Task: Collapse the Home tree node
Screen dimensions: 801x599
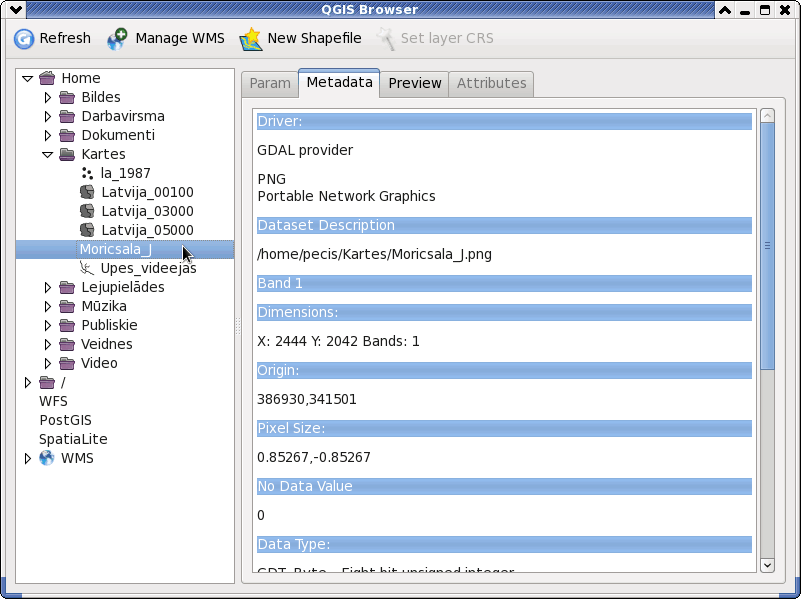Action: [x=28, y=79]
